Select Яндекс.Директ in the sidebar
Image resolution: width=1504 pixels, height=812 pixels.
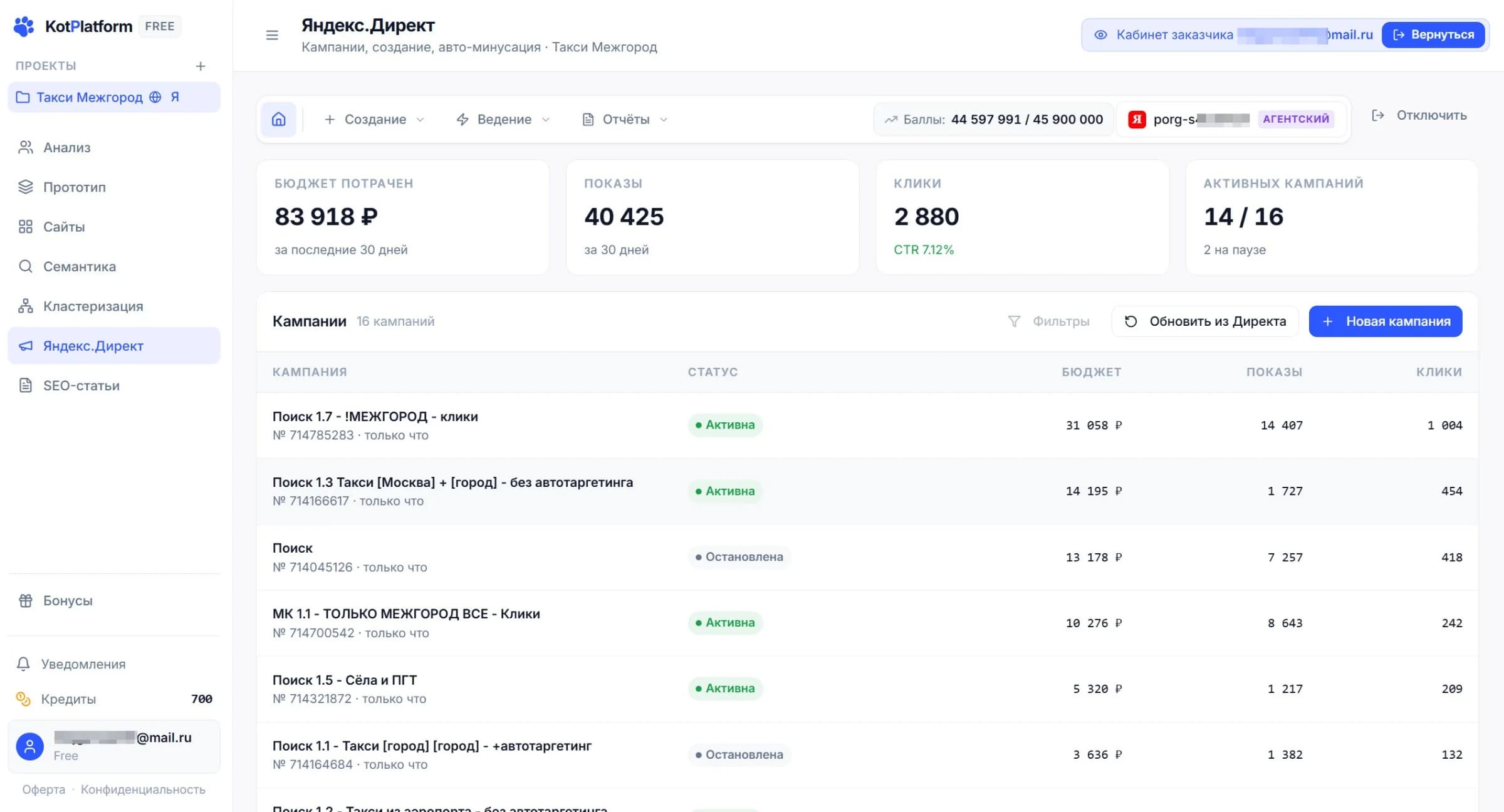[114, 346]
